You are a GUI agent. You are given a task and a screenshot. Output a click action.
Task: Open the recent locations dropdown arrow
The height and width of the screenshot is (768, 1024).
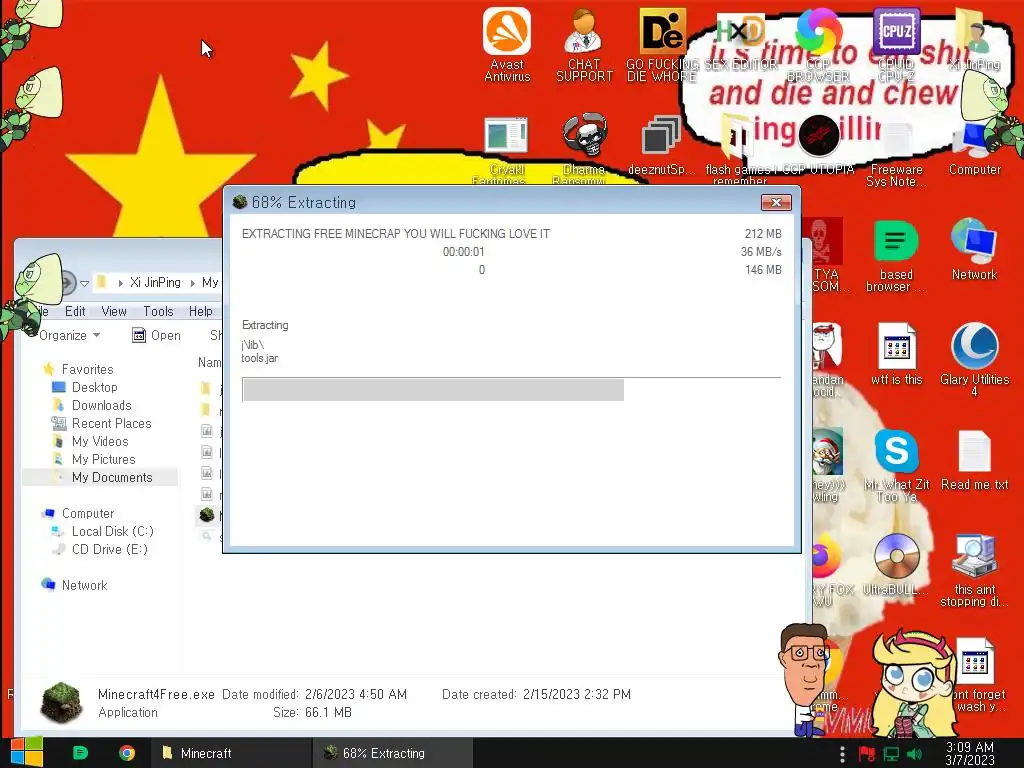point(84,283)
